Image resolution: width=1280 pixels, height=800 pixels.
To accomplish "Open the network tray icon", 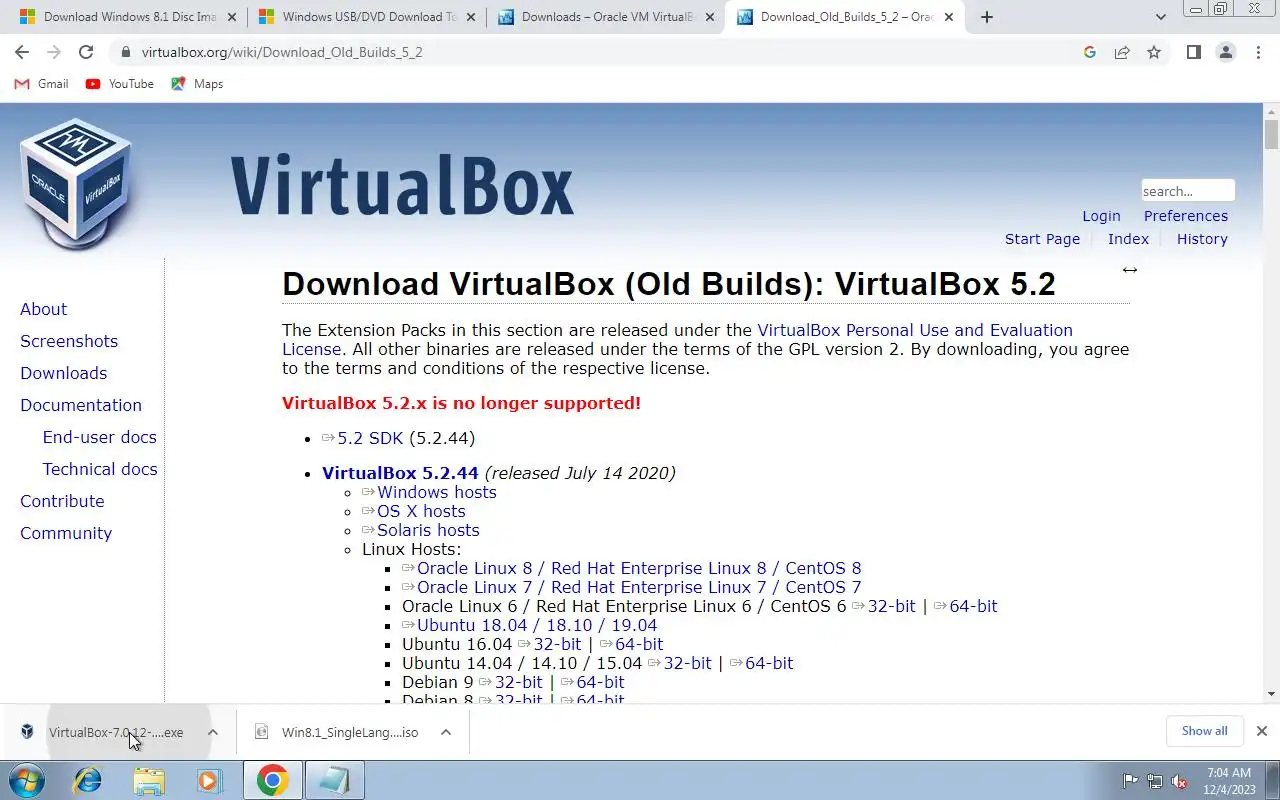I will (1155, 781).
